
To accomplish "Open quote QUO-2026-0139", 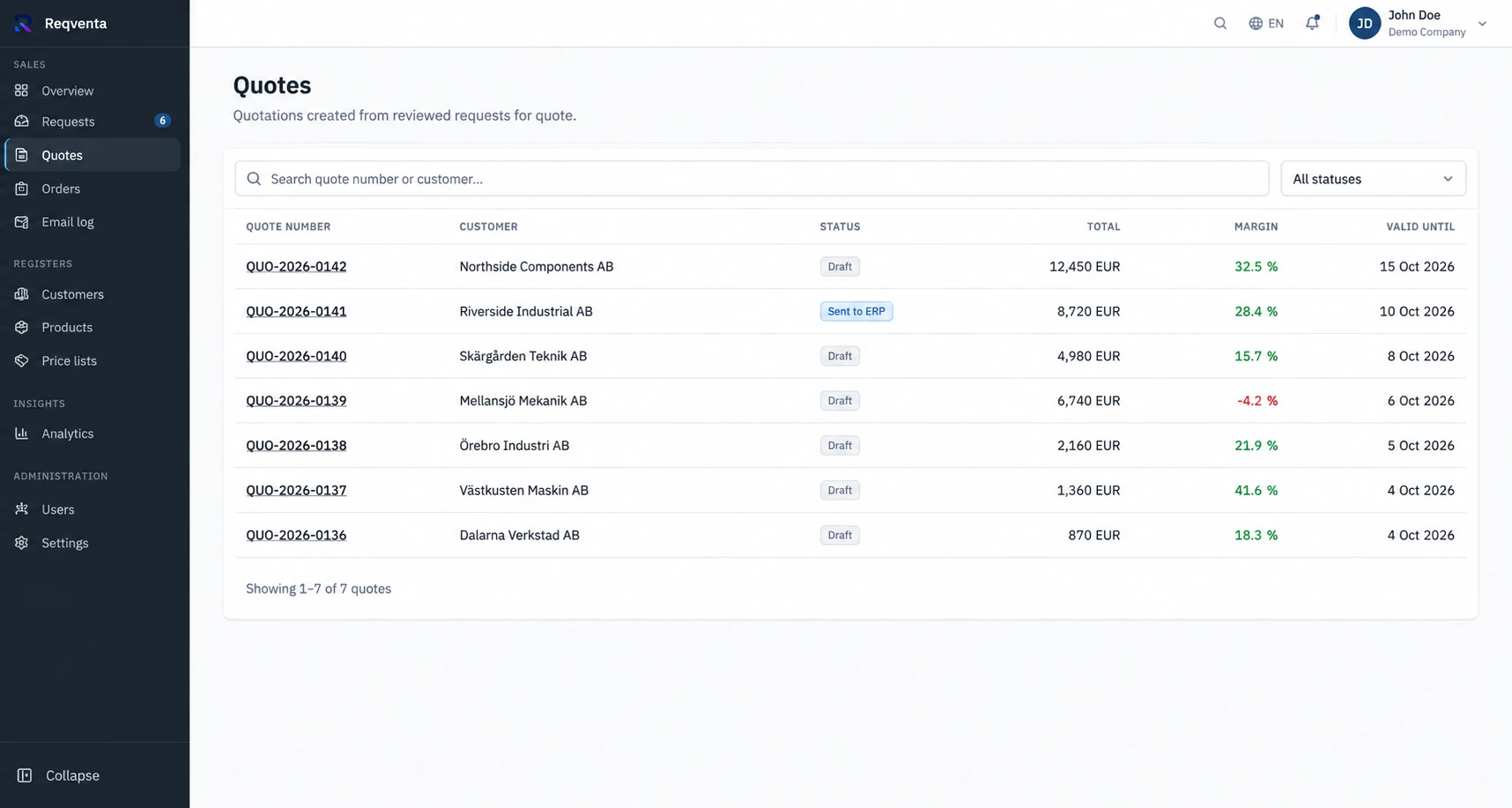I will 296,401.
